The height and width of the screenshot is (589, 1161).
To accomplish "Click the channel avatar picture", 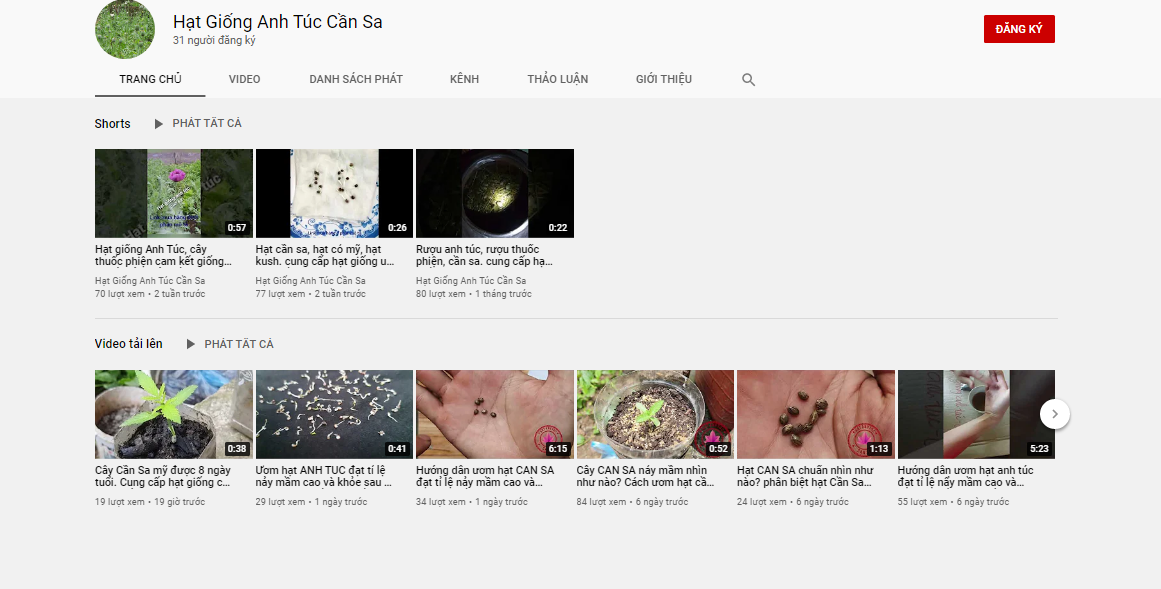I will click(x=125, y=29).
